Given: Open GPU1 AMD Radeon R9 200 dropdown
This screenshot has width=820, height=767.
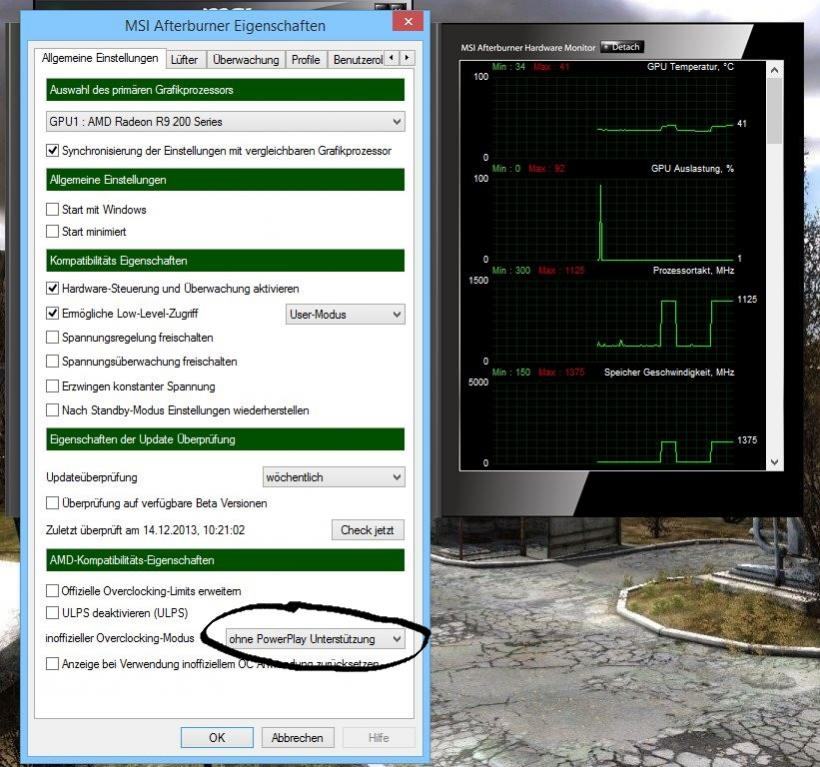Looking at the screenshot, I should click(225, 122).
